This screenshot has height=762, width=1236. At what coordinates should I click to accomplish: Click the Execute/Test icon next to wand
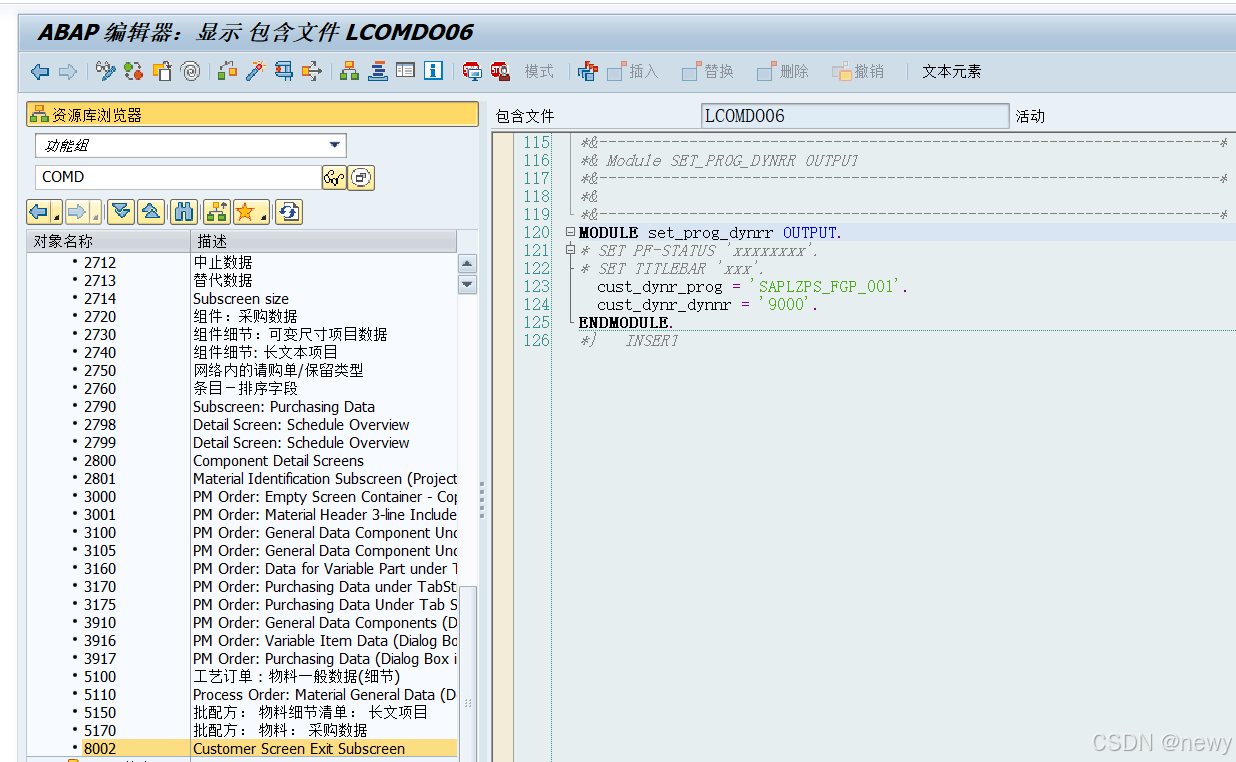pyautogui.click(x=283, y=71)
